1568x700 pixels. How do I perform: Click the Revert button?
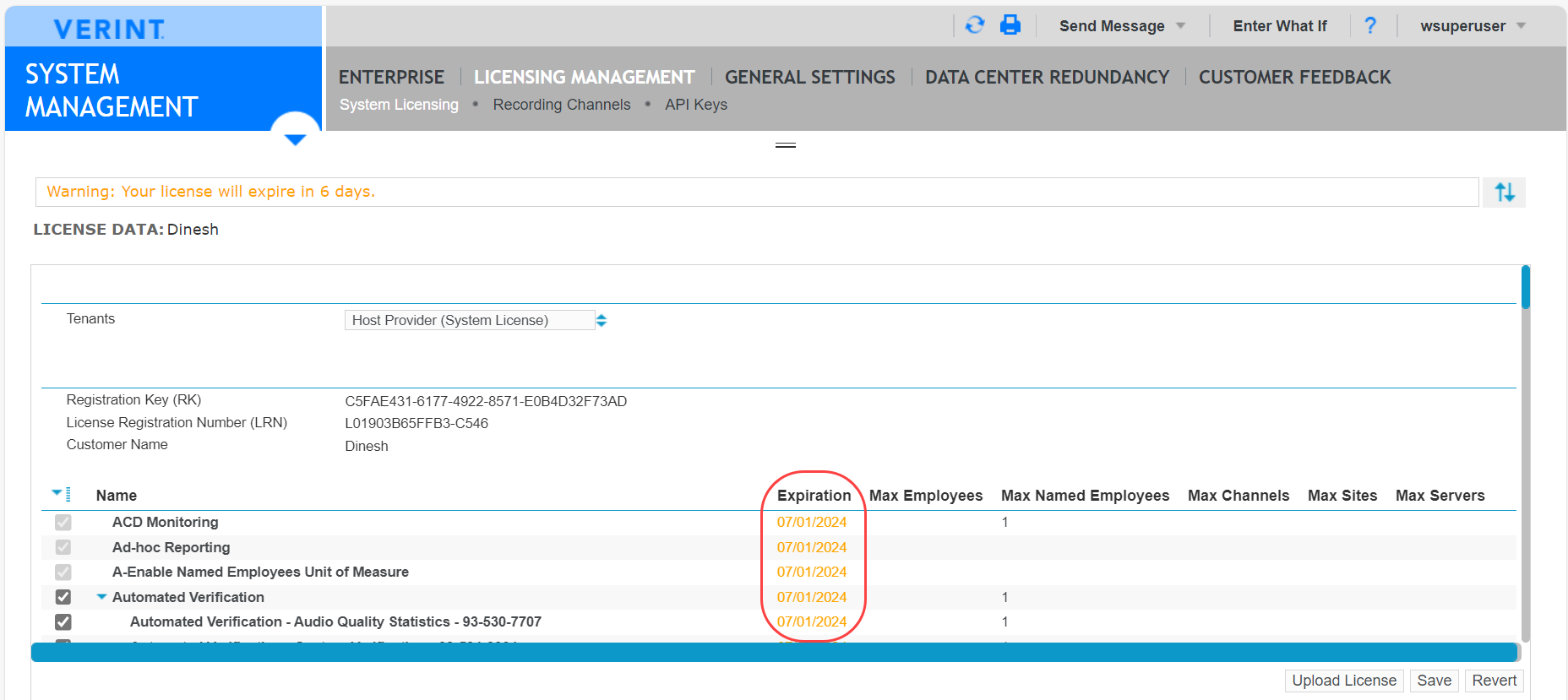(1494, 681)
